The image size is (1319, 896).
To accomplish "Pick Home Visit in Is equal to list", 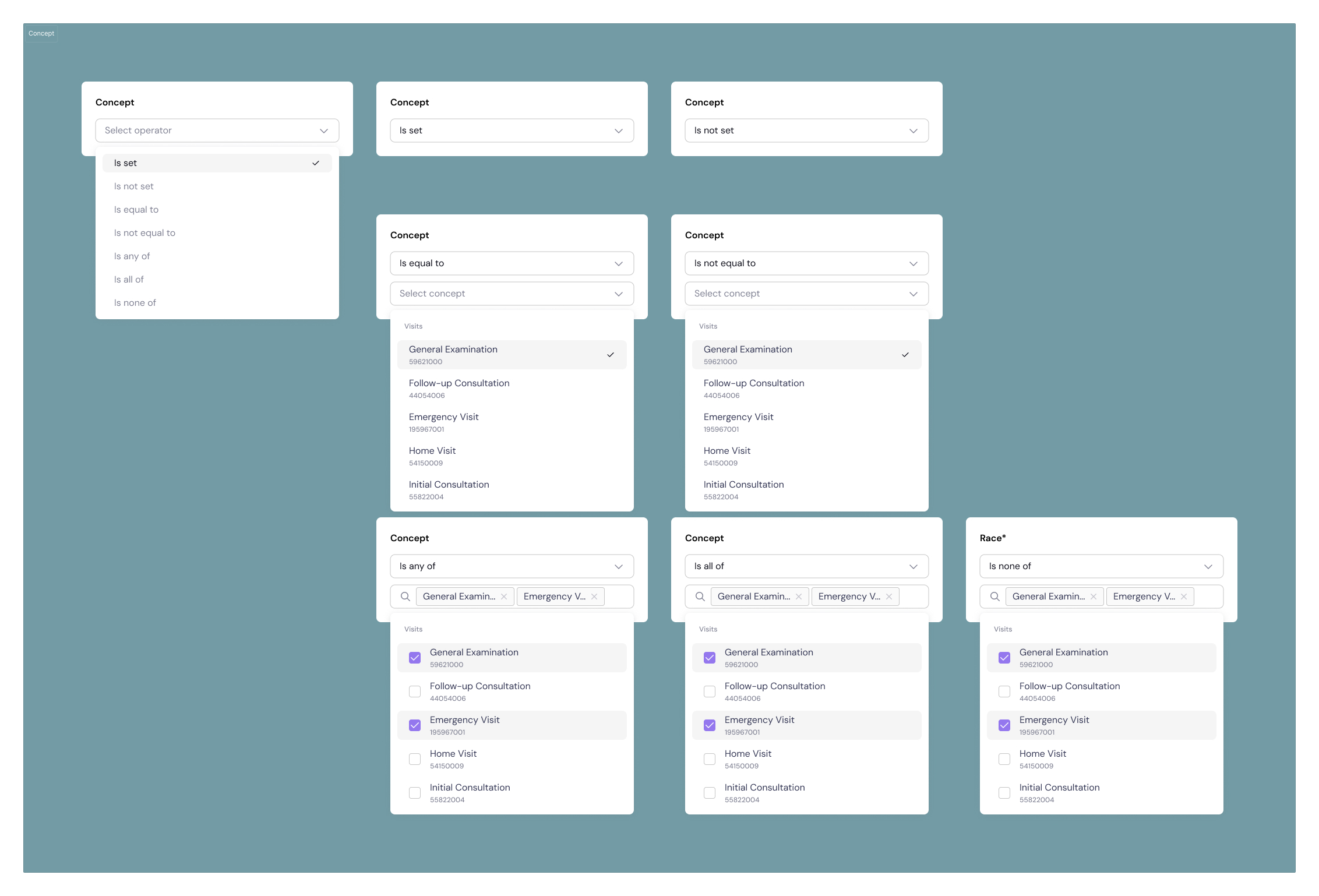I will (x=432, y=456).
